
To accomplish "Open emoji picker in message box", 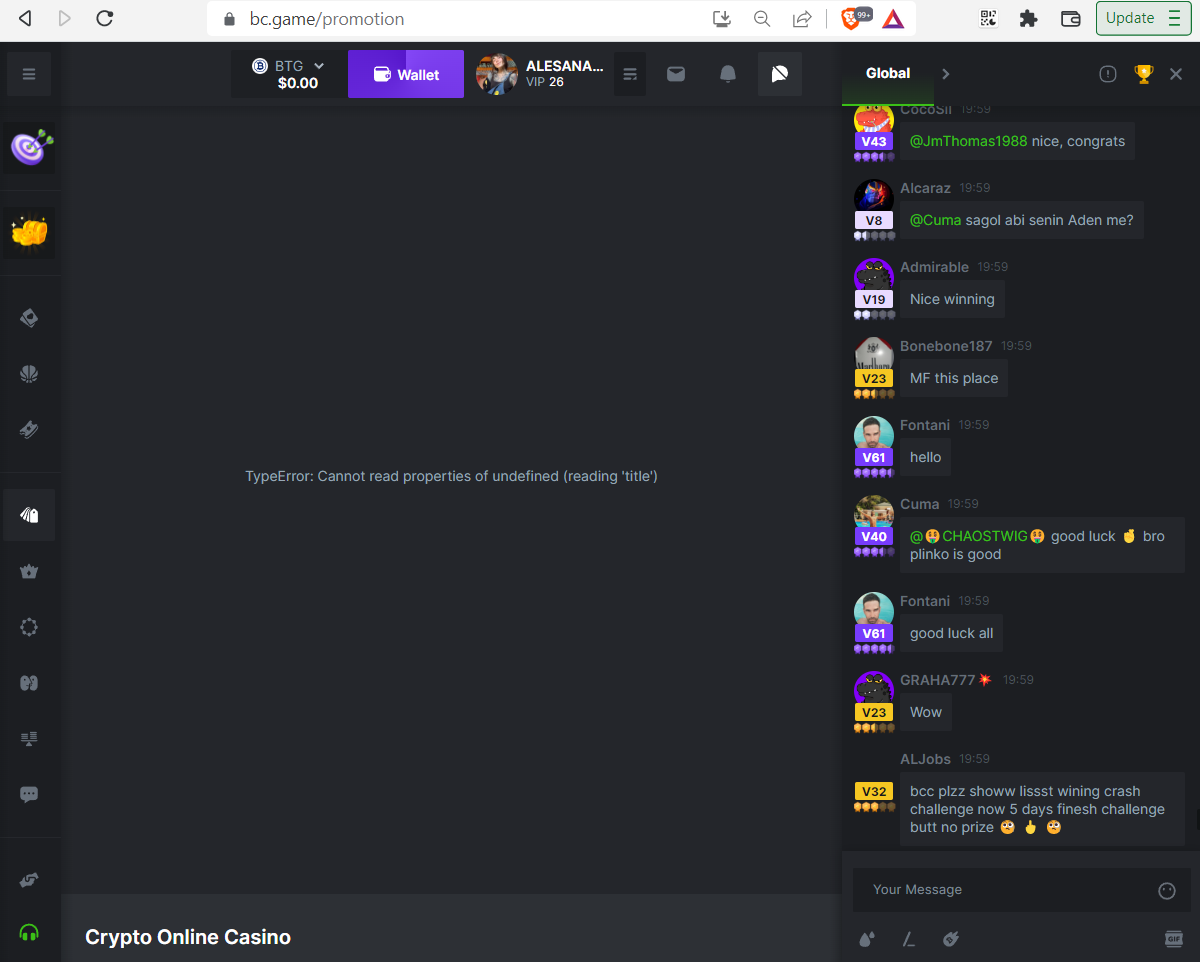I will 1166,890.
